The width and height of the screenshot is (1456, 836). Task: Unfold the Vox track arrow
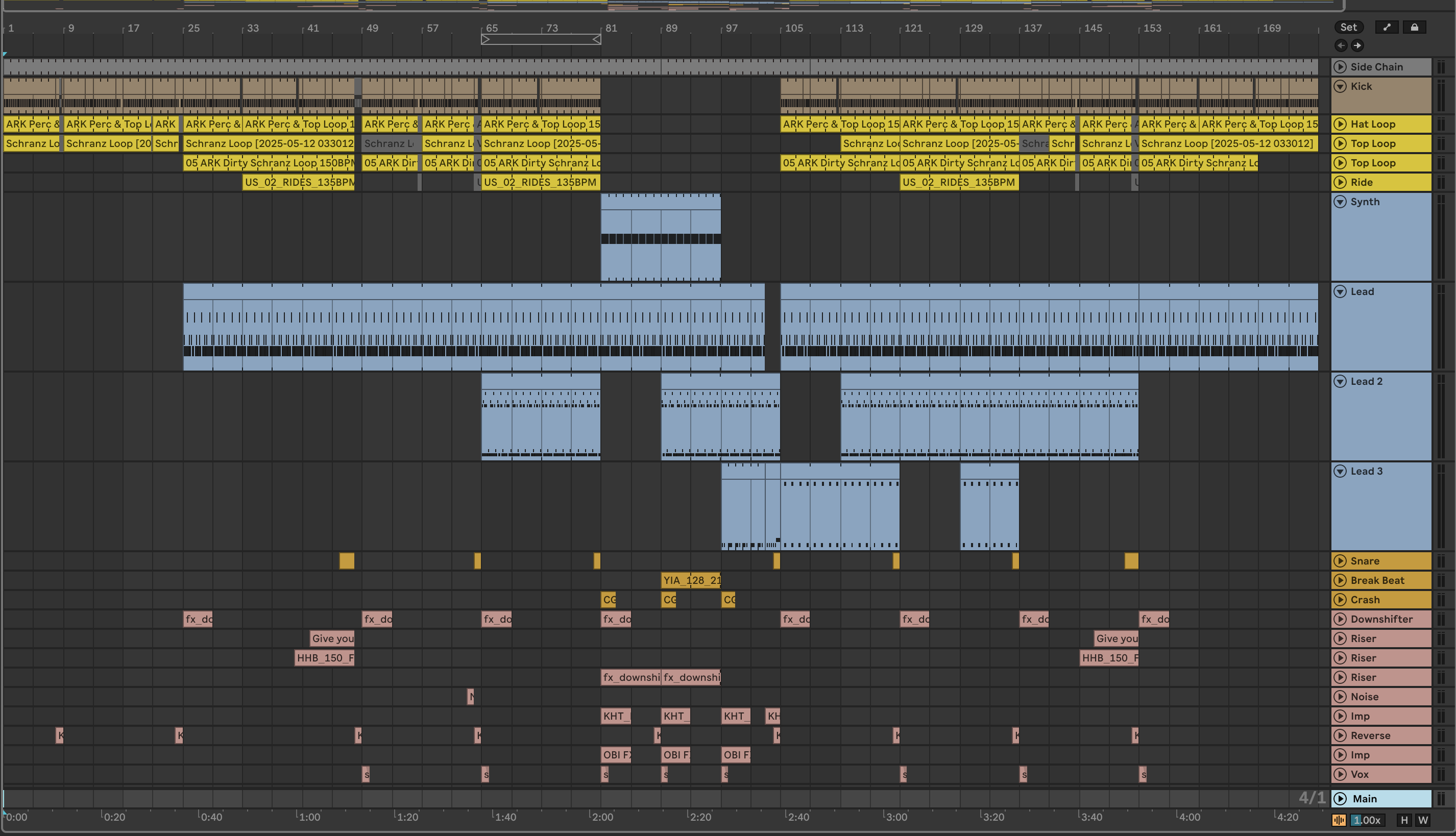click(x=1340, y=774)
